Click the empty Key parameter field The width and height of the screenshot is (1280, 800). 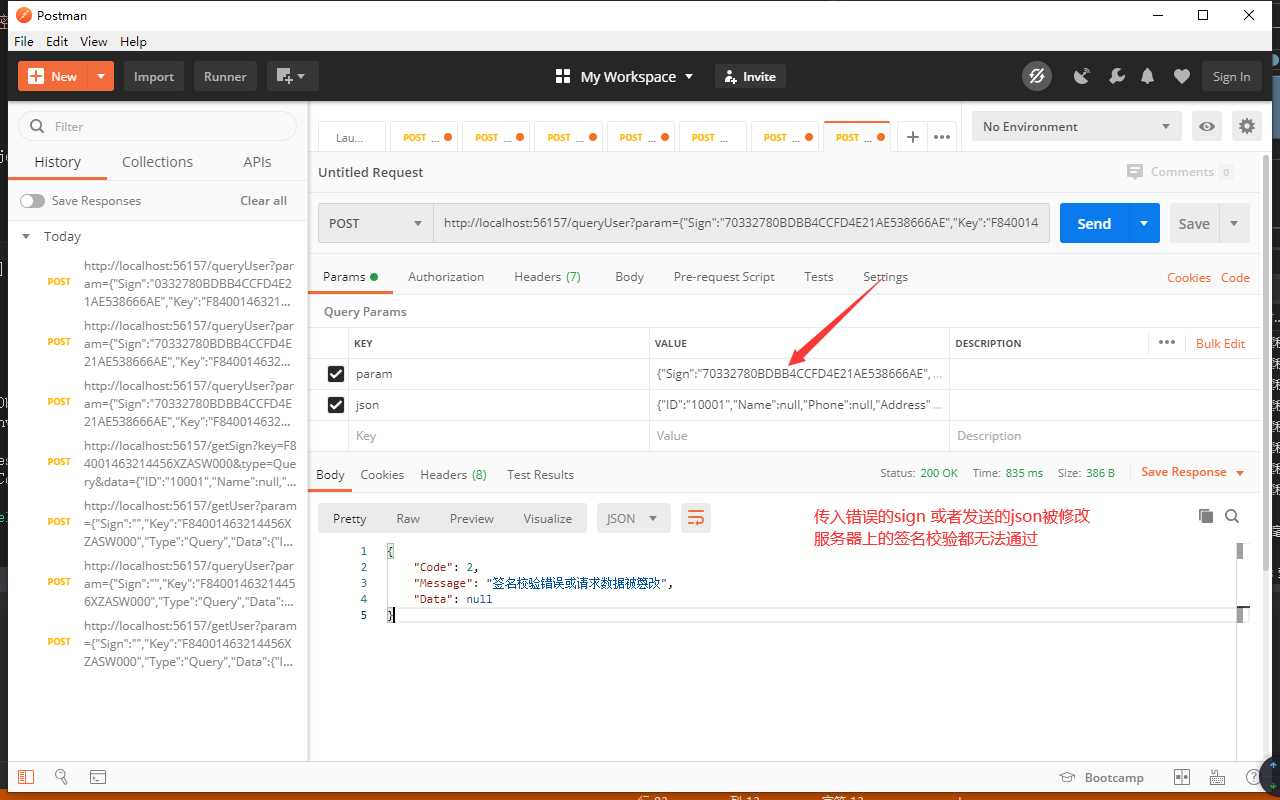(x=499, y=436)
